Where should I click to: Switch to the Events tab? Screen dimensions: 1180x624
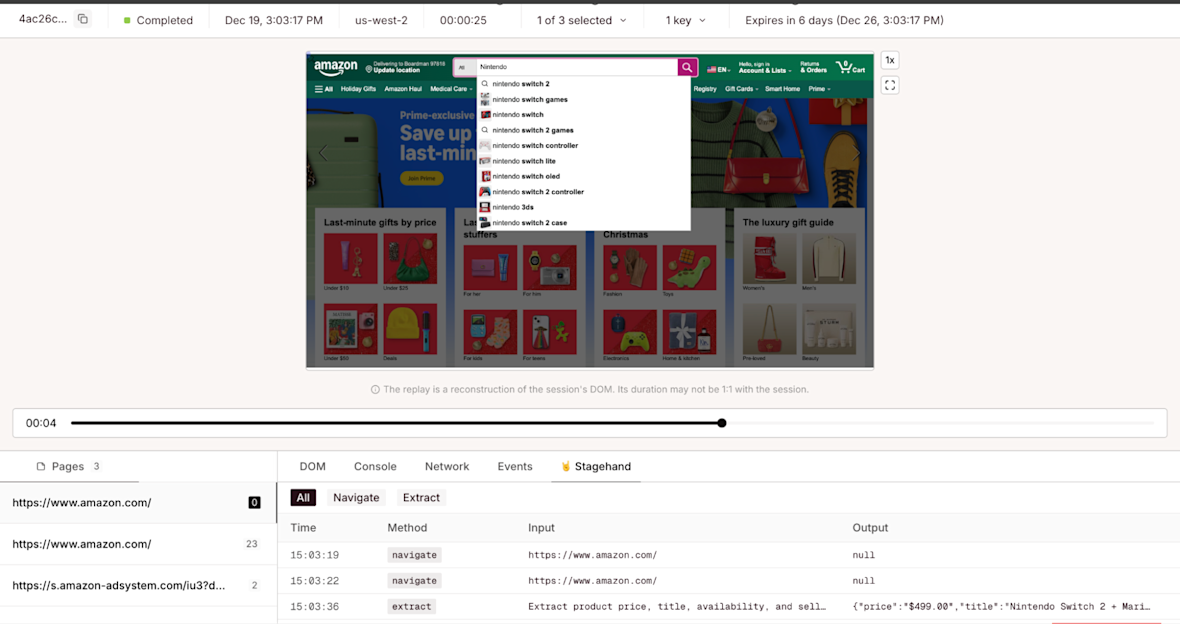[515, 467]
